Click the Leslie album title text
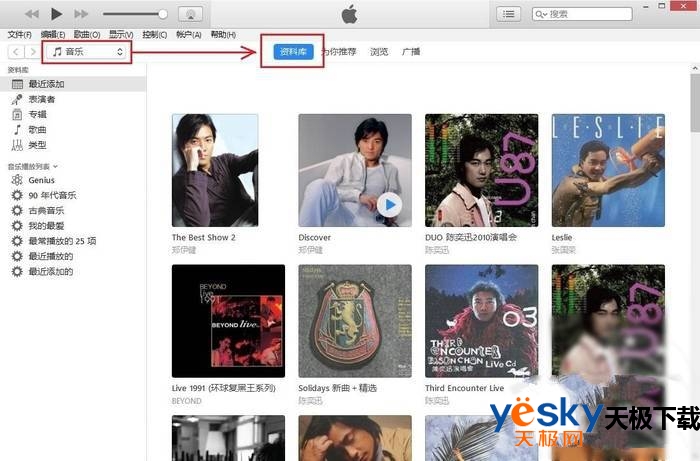700x461 pixels. [562, 237]
